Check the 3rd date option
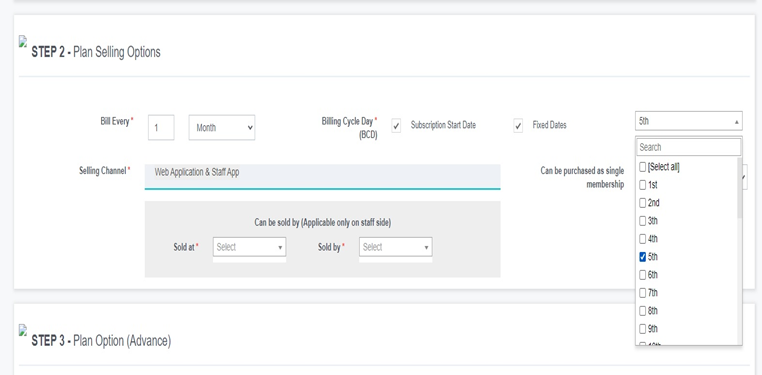The image size is (762, 375). click(x=642, y=221)
